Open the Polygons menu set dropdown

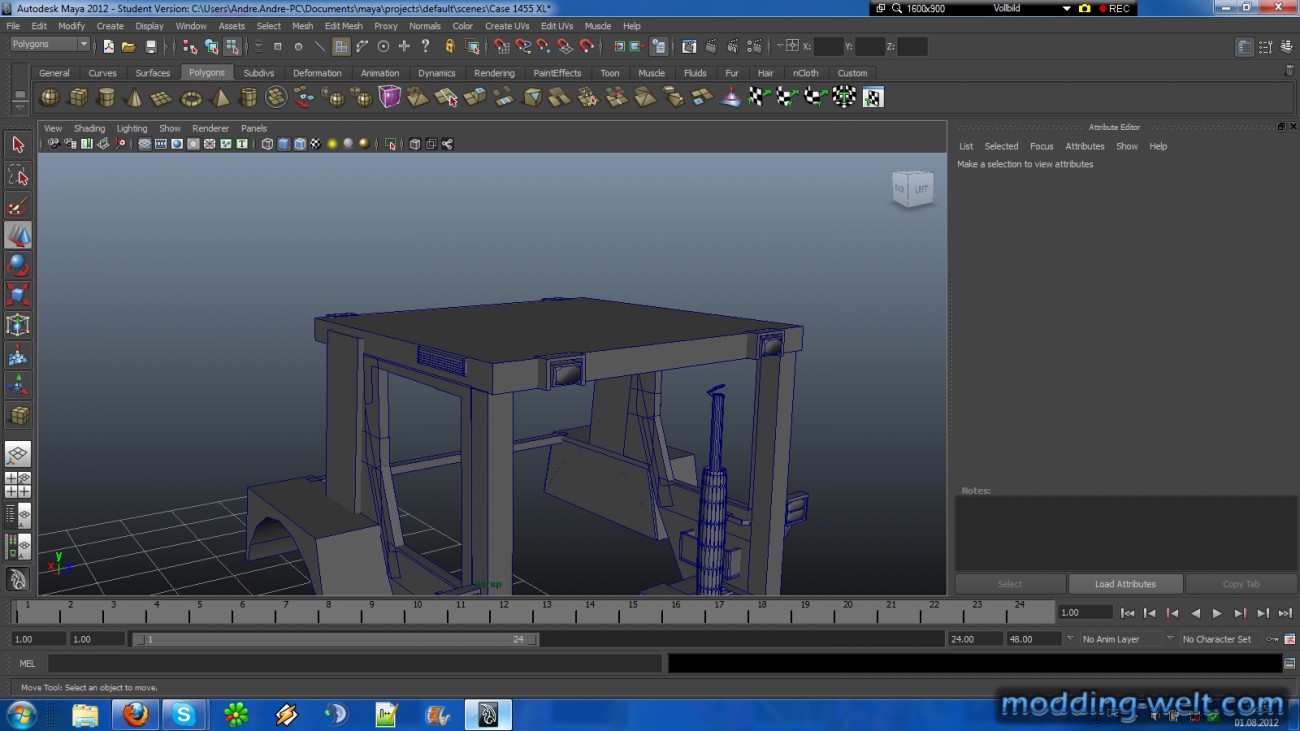(x=50, y=45)
